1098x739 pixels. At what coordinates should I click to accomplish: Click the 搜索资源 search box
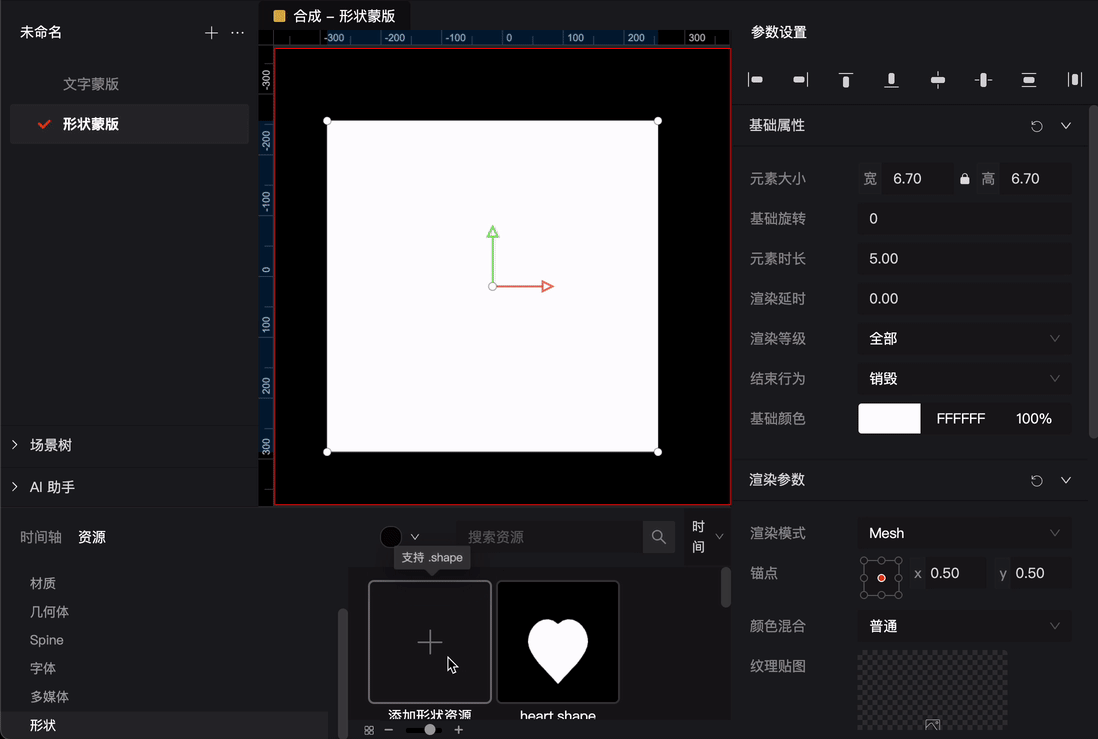(x=550, y=537)
